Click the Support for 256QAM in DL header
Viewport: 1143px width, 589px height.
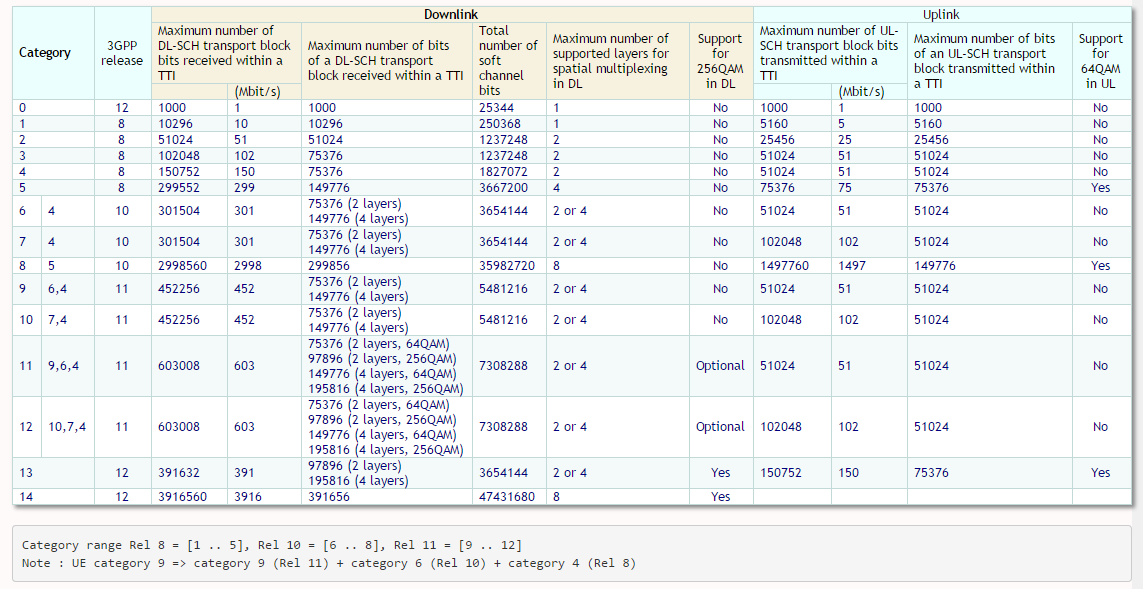click(x=720, y=61)
